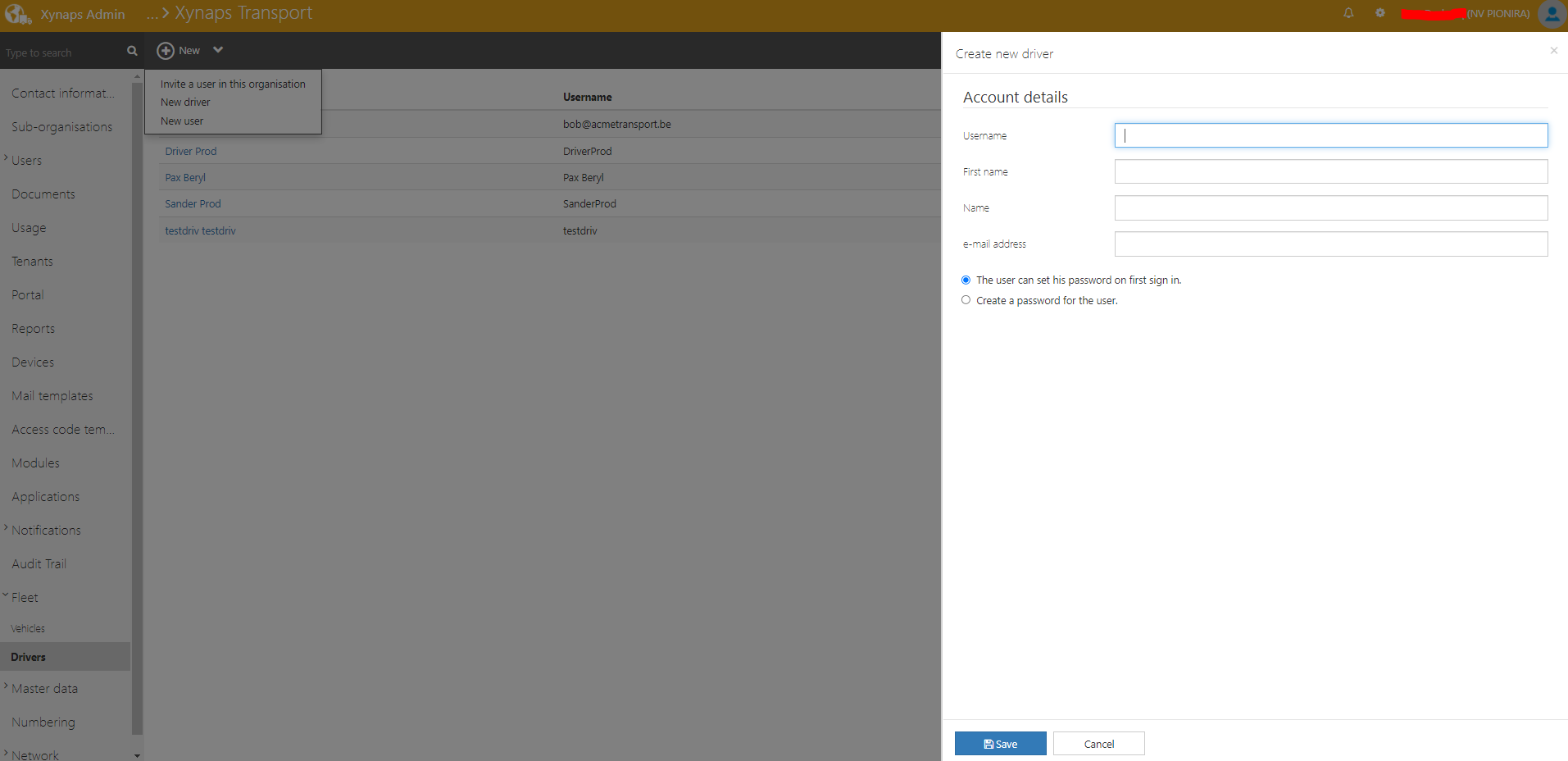This screenshot has height=761, width=1568.
Task: Open the New button dropdown chevron
Action: click(x=218, y=50)
